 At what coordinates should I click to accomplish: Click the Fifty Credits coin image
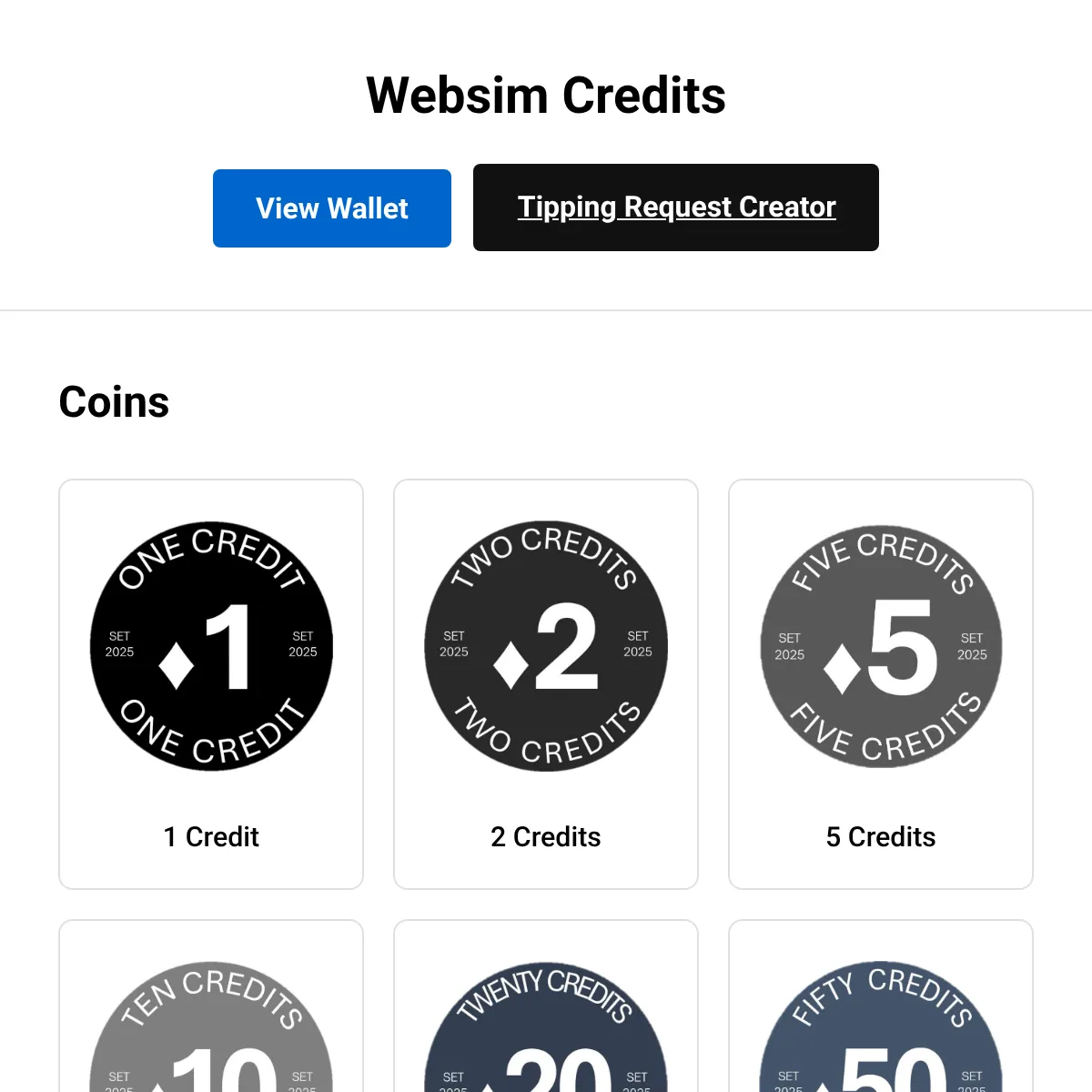(880, 1046)
